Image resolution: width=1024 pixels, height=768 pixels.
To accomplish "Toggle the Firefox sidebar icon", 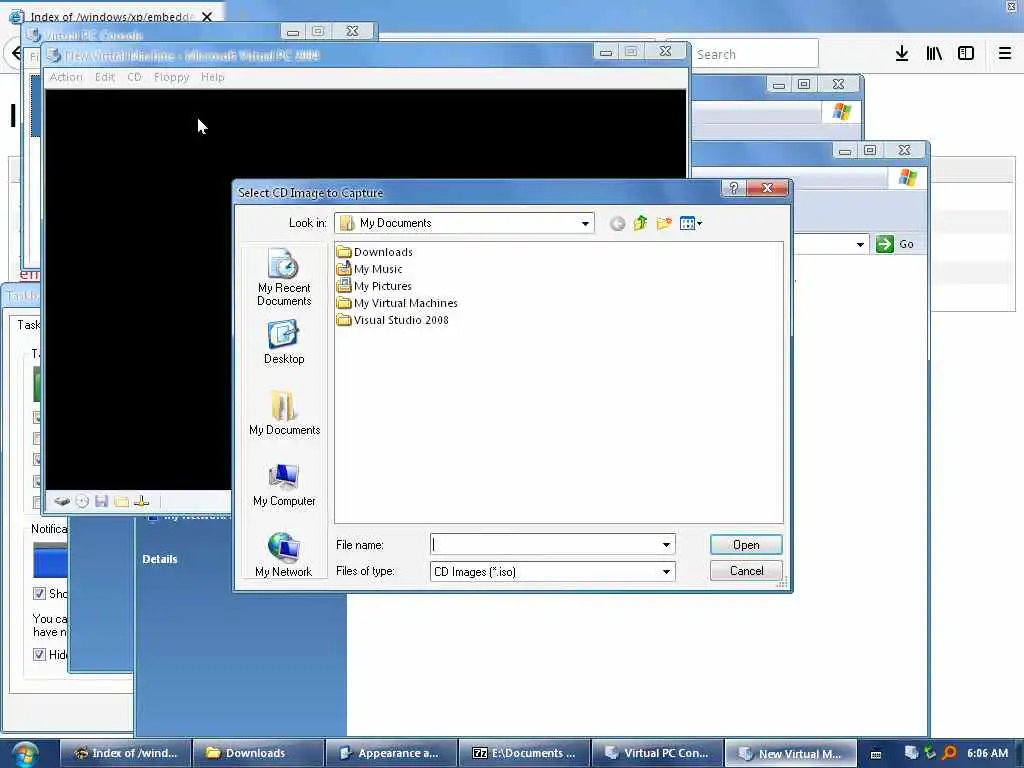I will click(x=966, y=54).
